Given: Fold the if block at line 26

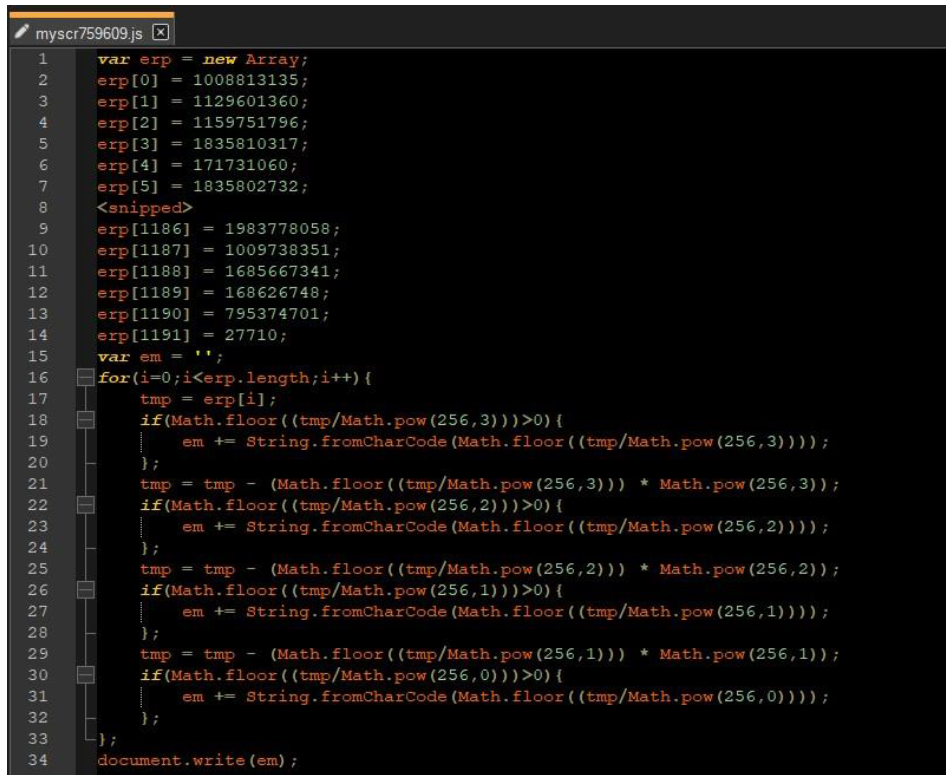Looking at the screenshot, I should pos(84,590).
